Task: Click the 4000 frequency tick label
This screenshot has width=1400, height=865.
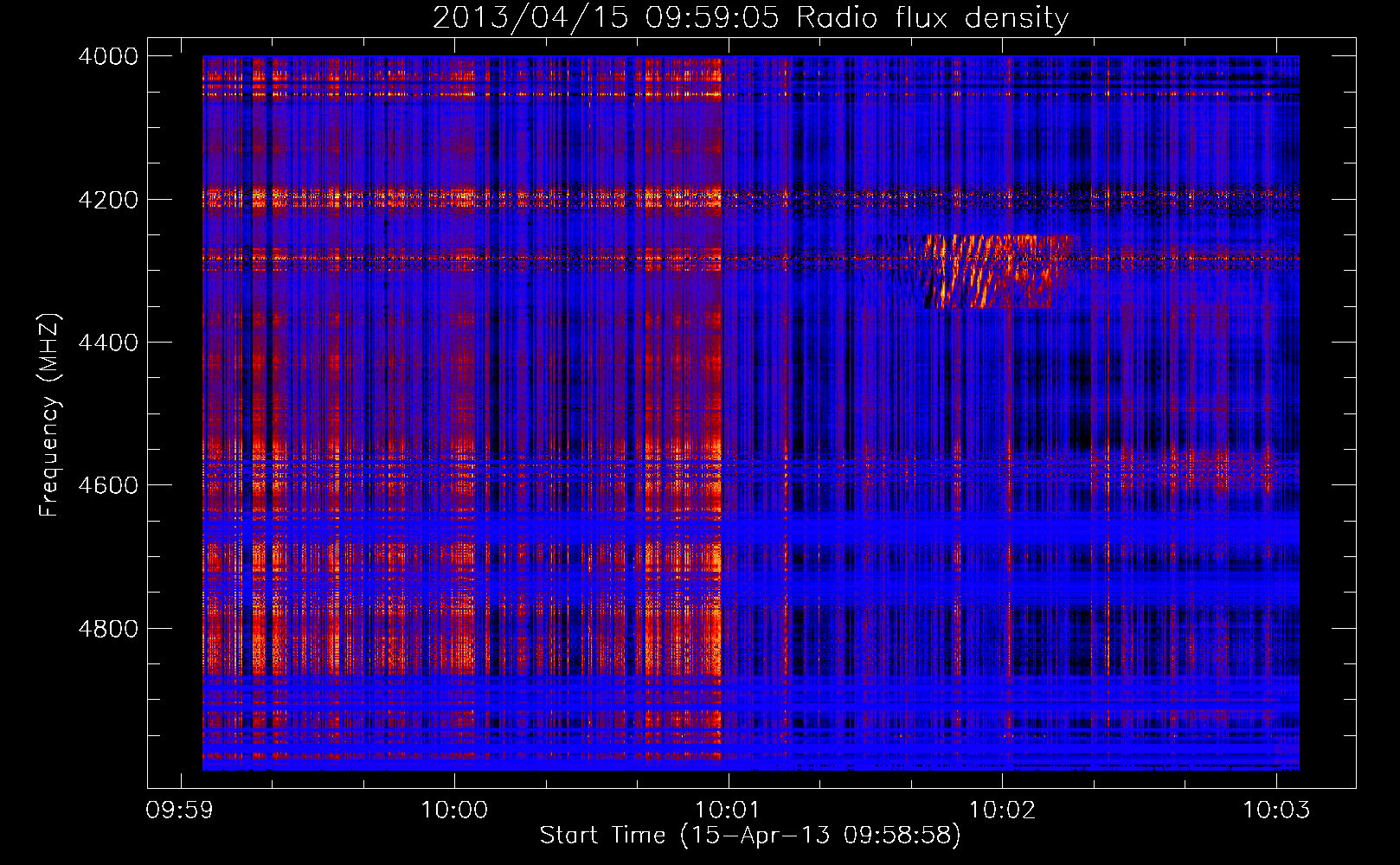Action: 108,56
